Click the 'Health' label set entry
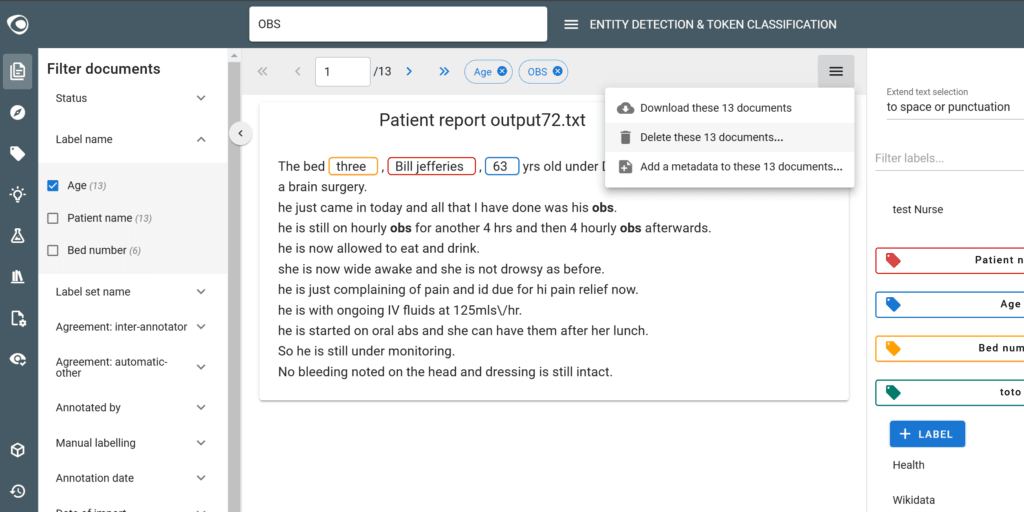 (908, 465)
